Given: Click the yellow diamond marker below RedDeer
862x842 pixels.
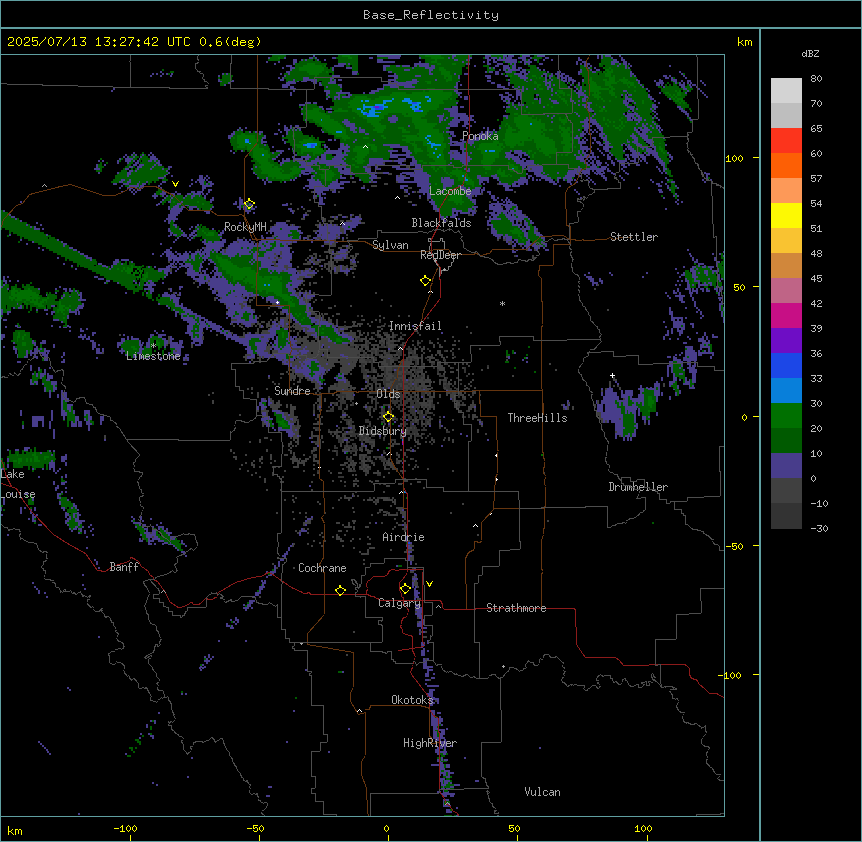Looking at the screenshot, I should [425, 281].
